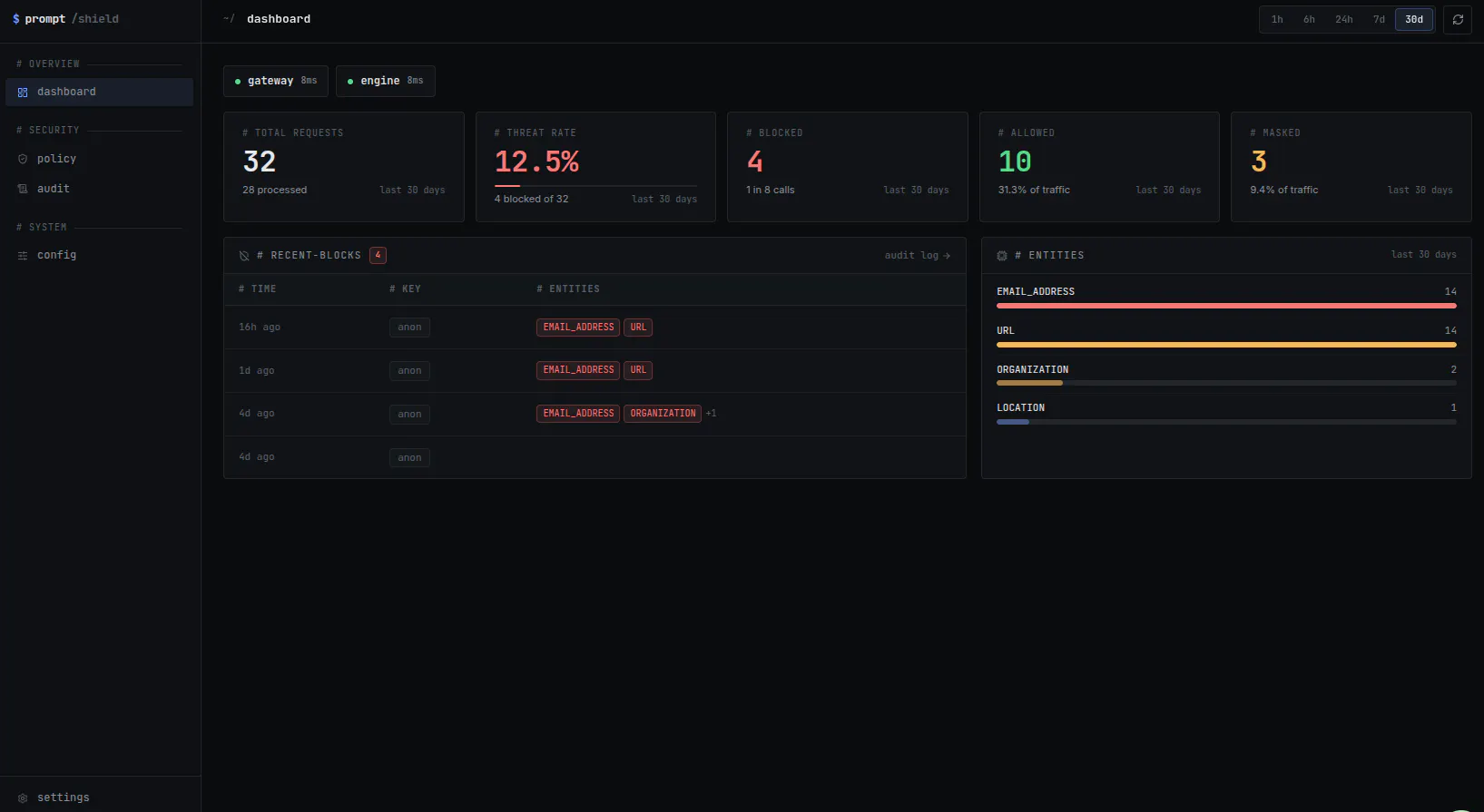Viewport: 1484px width, 812px height.
Task: Click the EMAIL_ADDRESS tag in 1d ago row
Action: click(x=578, y=370)
